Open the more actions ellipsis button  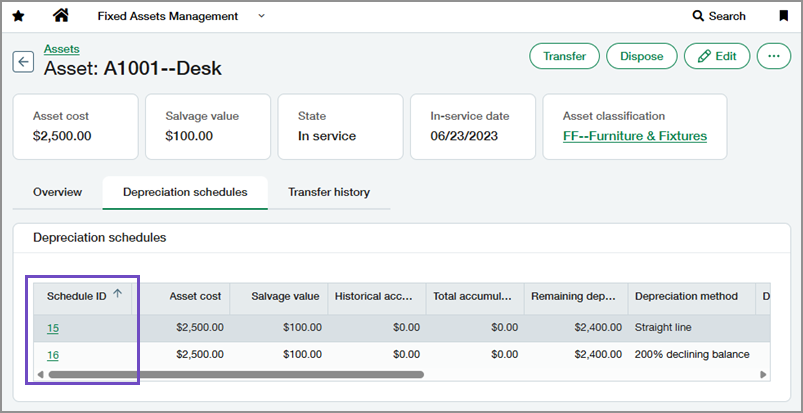tap(773, 56)
